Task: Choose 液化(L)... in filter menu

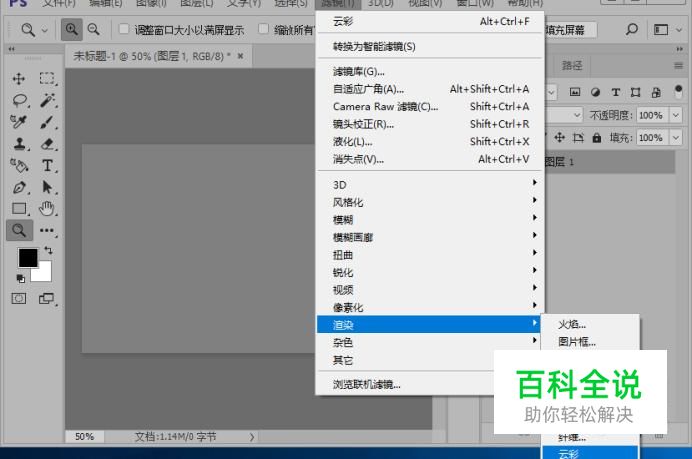Action: (x=431, y=142)
